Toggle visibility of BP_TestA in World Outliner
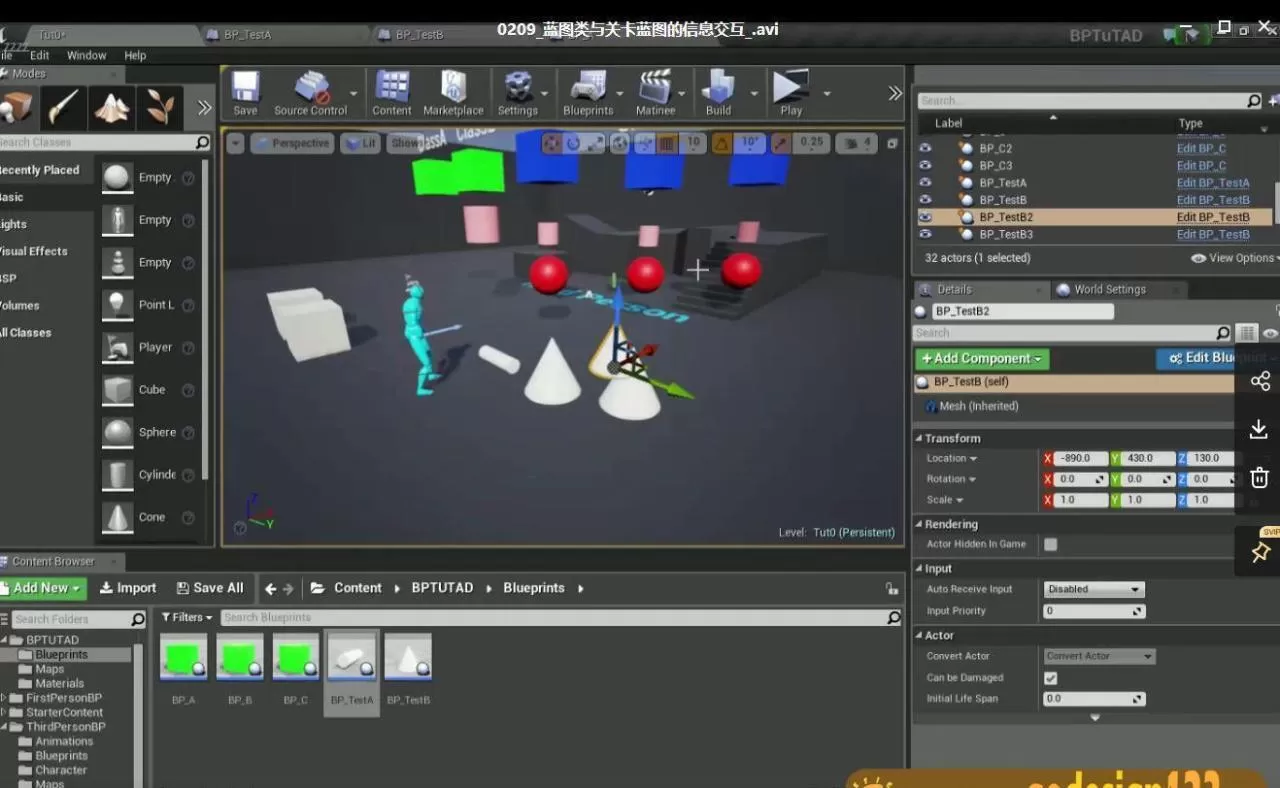 (925, 182)
